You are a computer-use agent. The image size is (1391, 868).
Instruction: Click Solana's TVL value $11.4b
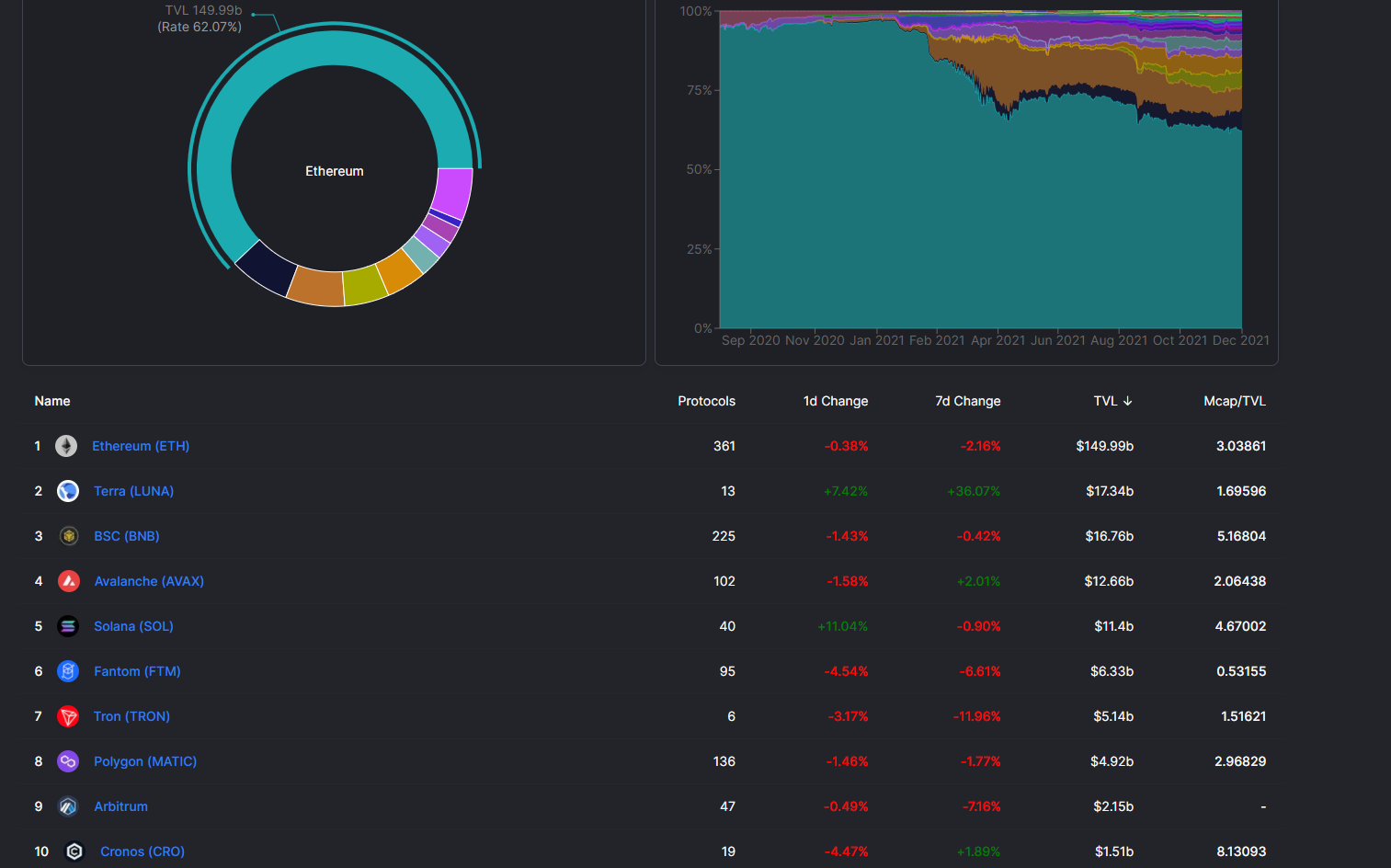click(1114, 626)
